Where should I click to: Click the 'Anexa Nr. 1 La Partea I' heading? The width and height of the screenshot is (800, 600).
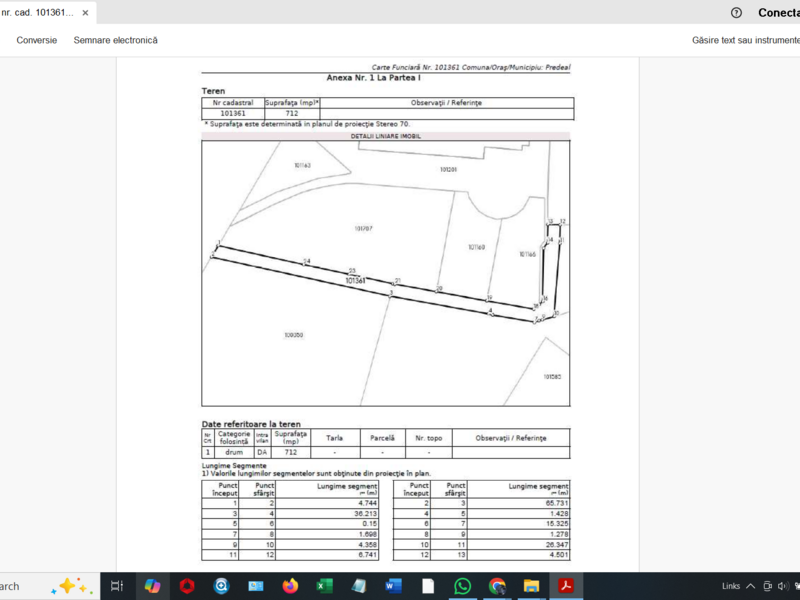373,78
